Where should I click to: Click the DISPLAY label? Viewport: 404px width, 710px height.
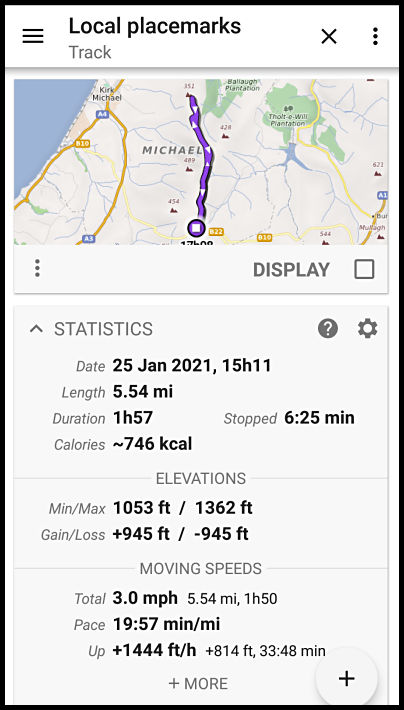291,270
